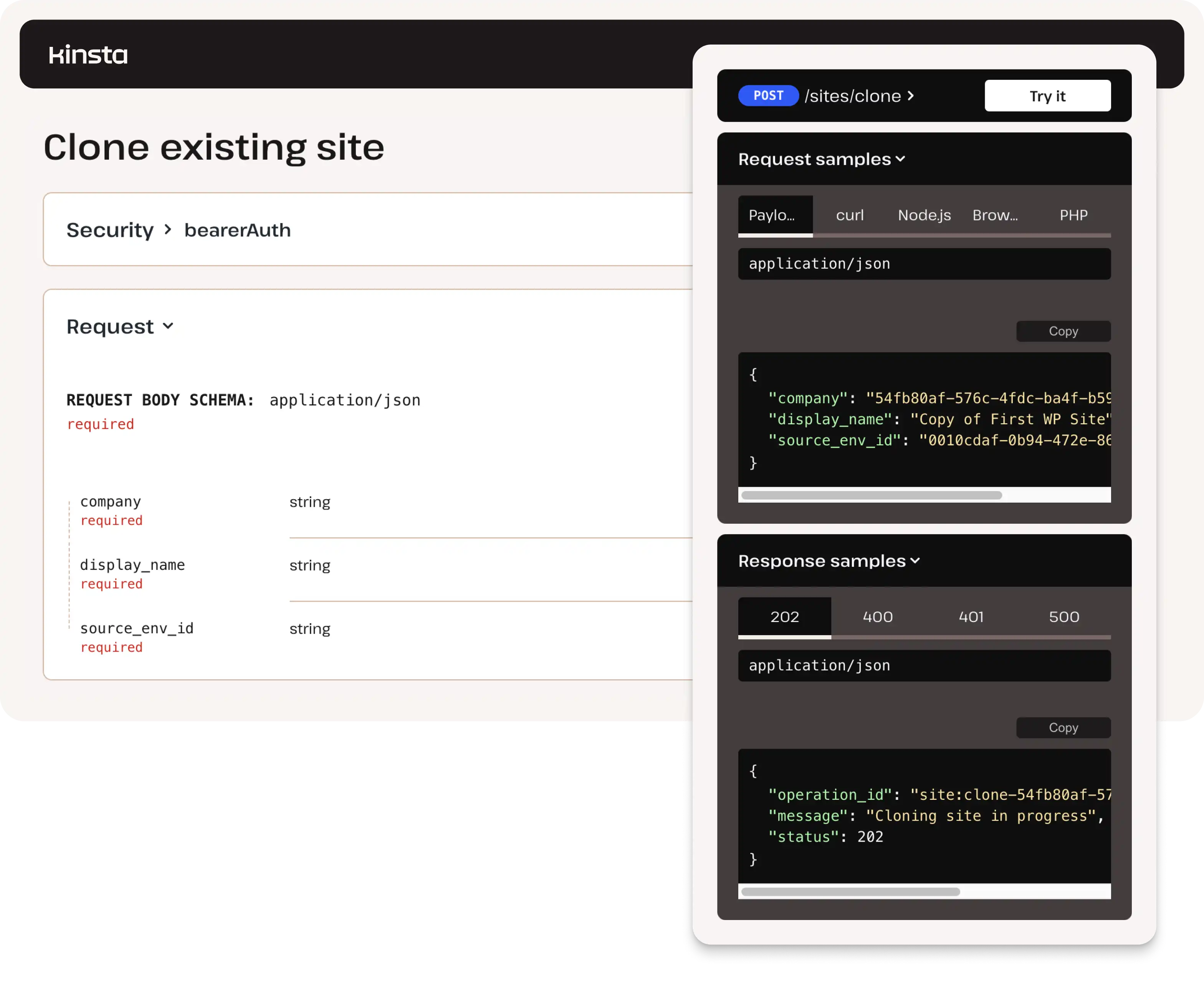1204x983 pixels.
Task: Click the response code horizontal scrollbar
Action: click(x=850, y=892)
